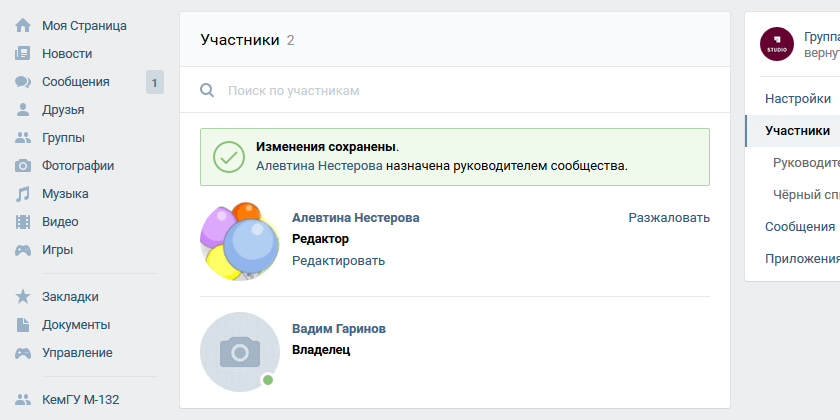
Task: Open the КемГУ М-132 group shortcut
Action: pyautogui.click(x=80, y=400)
